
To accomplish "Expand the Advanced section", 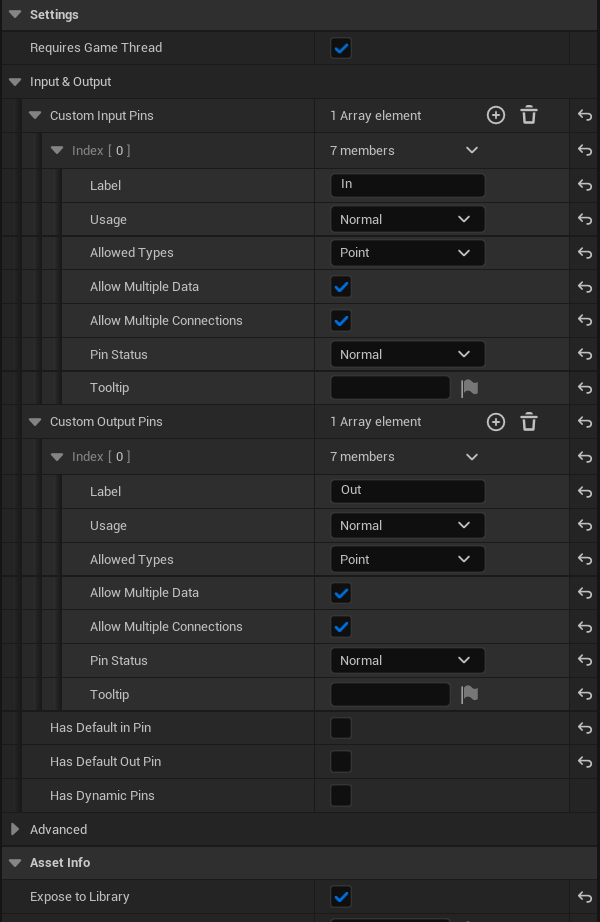I will pyautogui.click(x=15, y=830).
